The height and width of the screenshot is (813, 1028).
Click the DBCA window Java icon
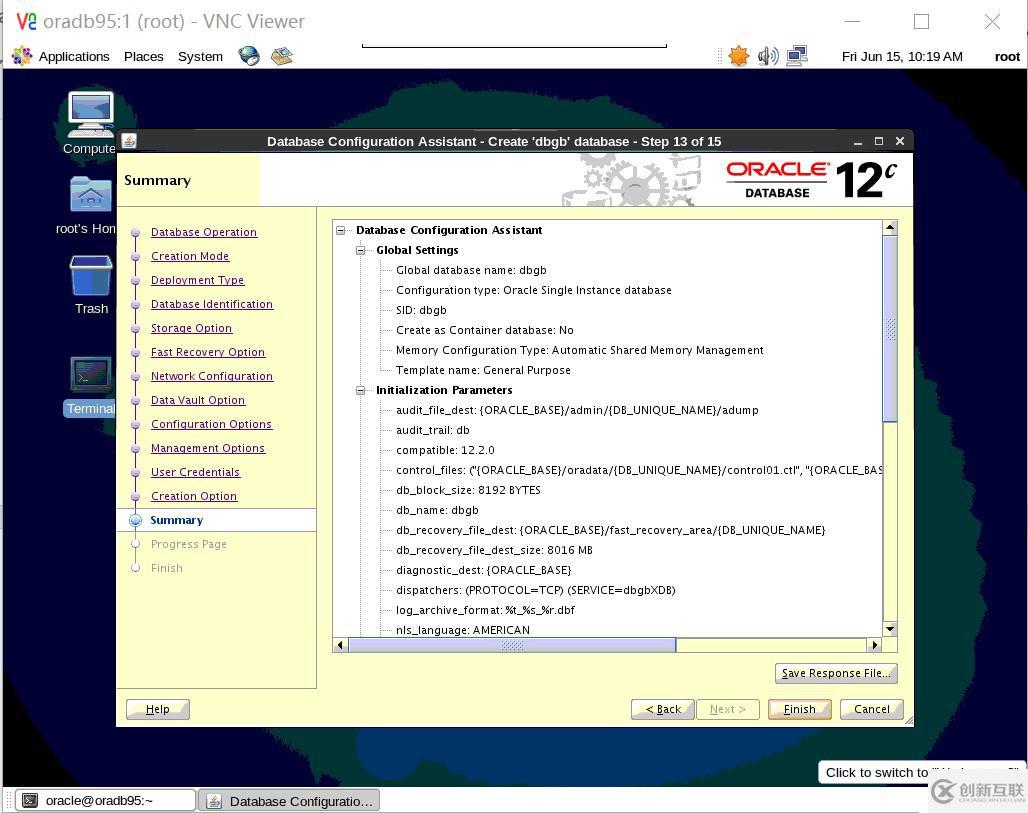pos(129,141)
